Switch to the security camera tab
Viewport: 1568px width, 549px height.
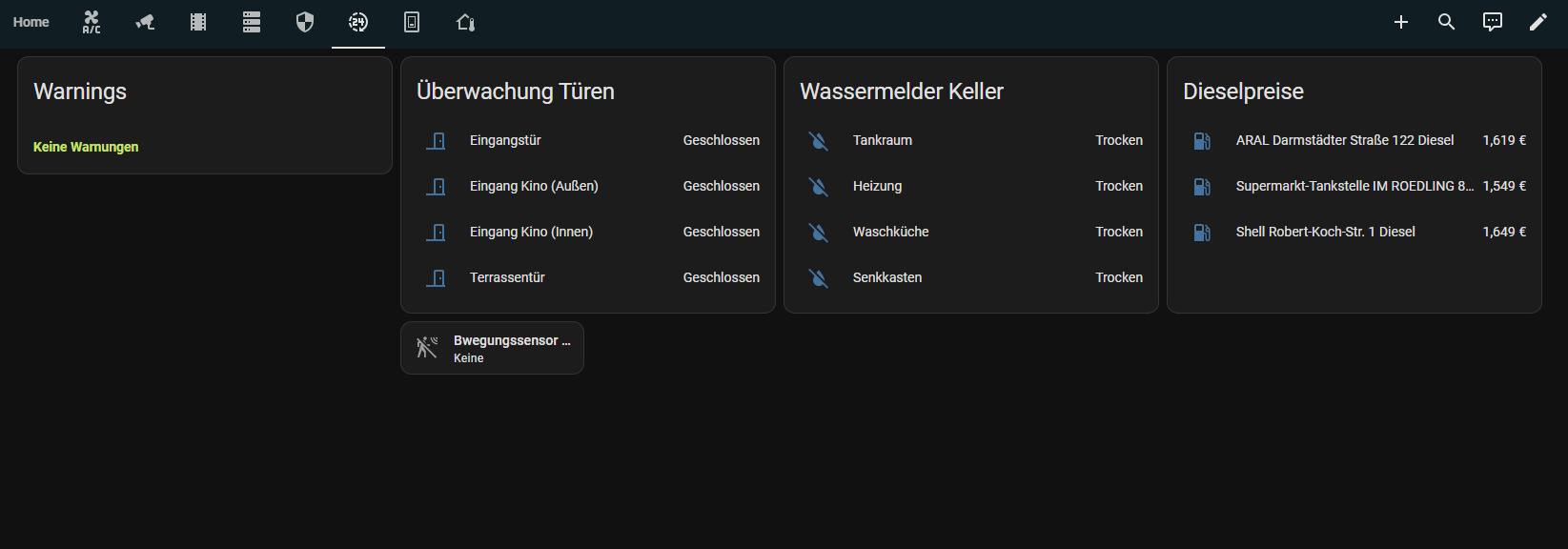coord(145,22)
